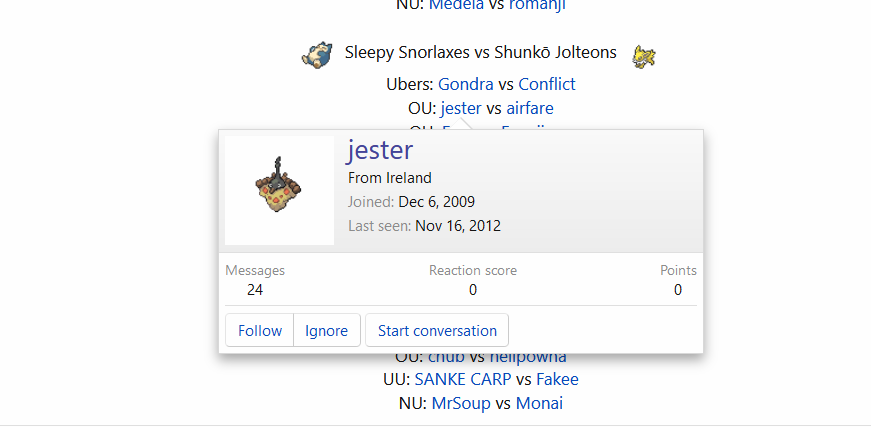The image size is (871, 427).
Task: Open Gondra's profile link
Action: [x=465, y=84]
